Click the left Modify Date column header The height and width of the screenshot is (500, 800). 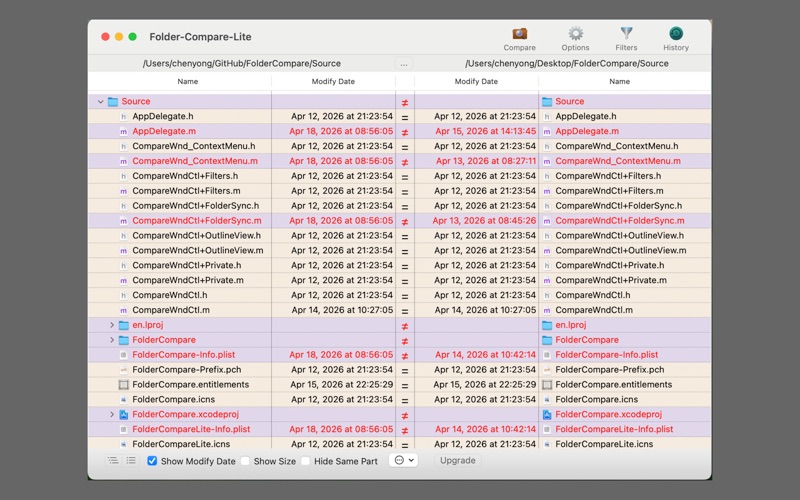tap(333, 81)
